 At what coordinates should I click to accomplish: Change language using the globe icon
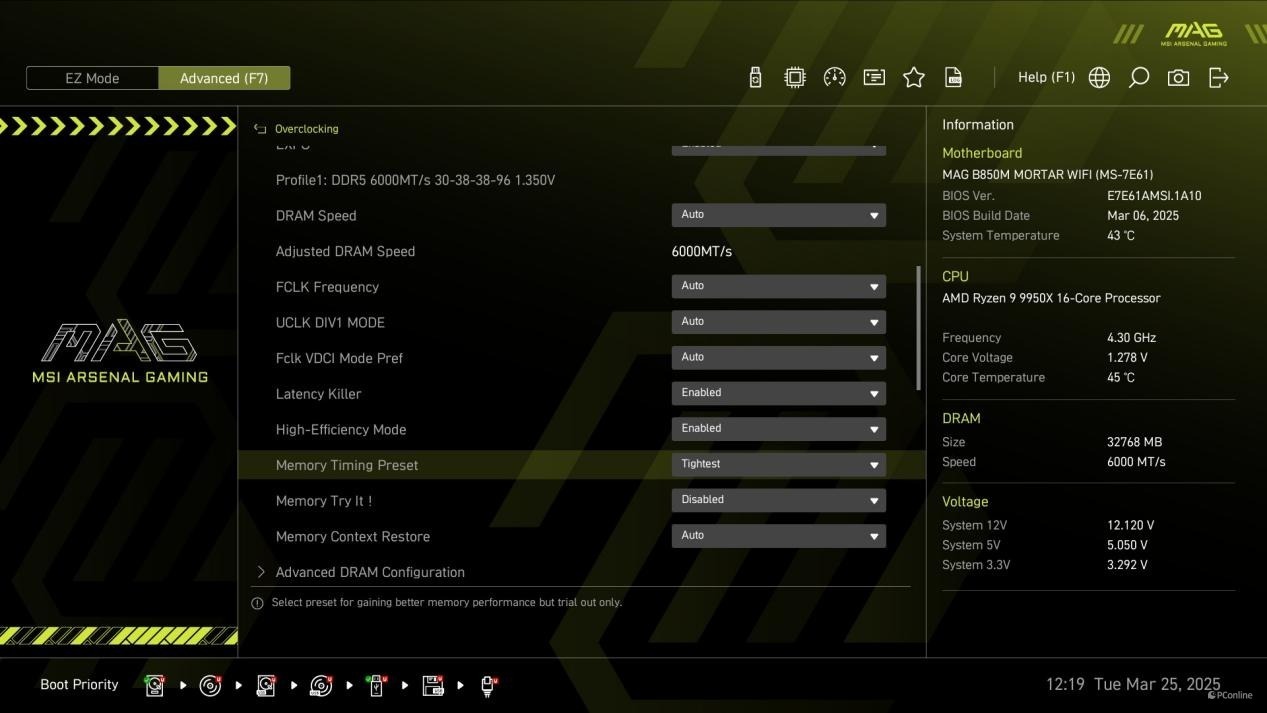point(1099,78)
